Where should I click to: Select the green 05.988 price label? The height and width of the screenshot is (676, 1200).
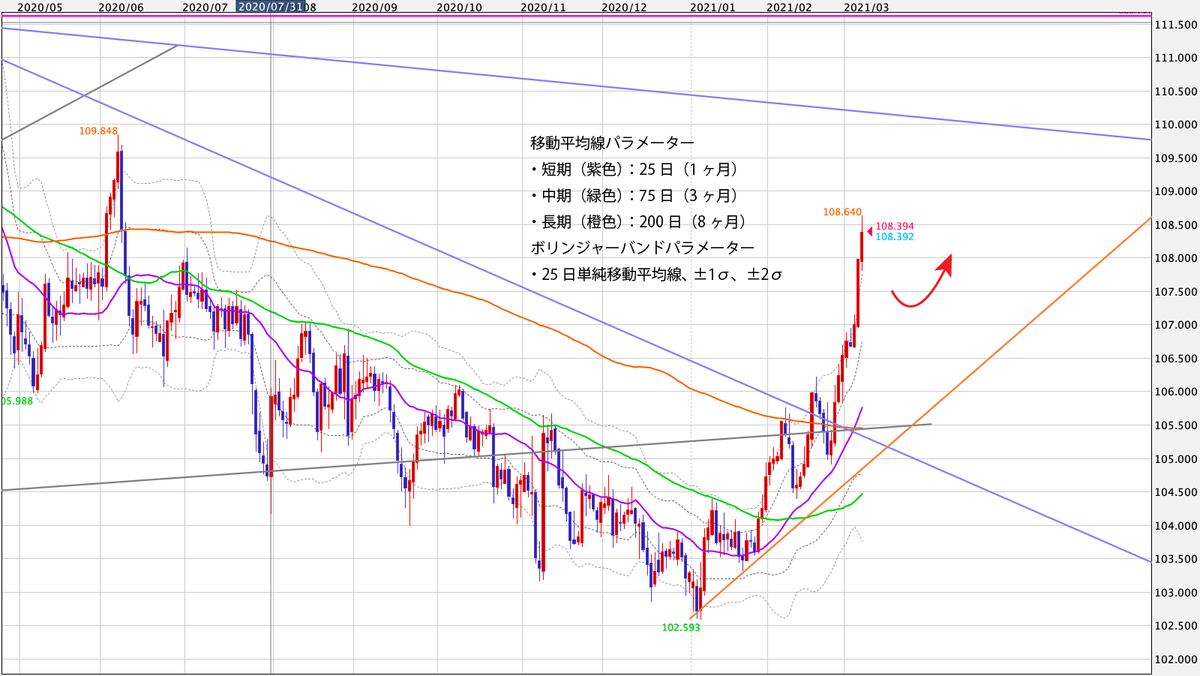(x=18, y=400)
